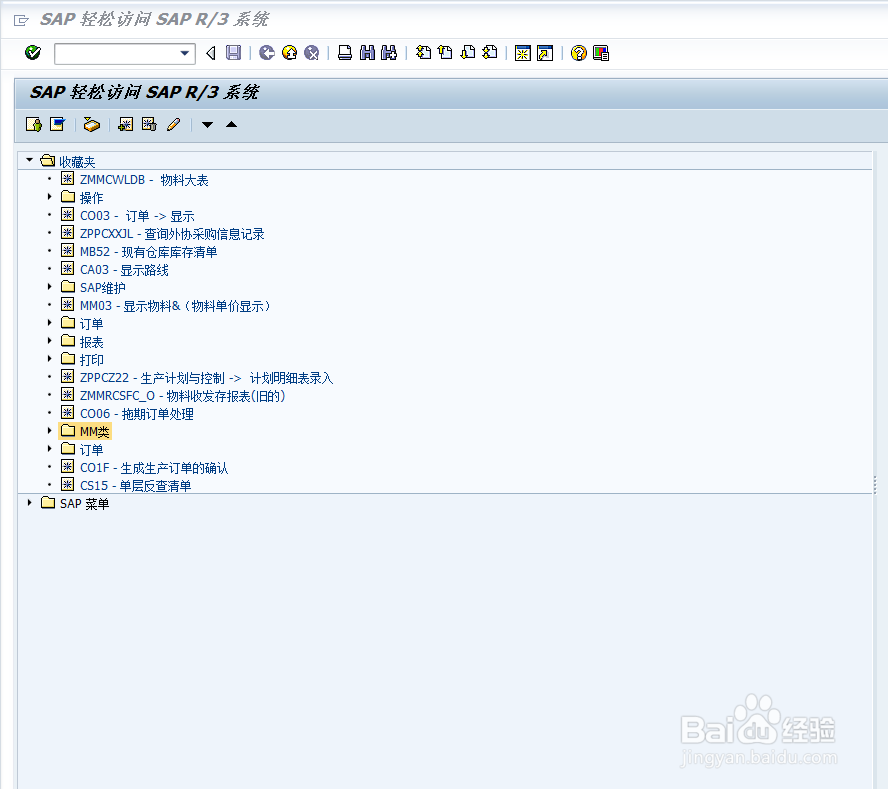Click the green checkmark Enter icon
Screen dimensions: 888x789
pos(33,53)
